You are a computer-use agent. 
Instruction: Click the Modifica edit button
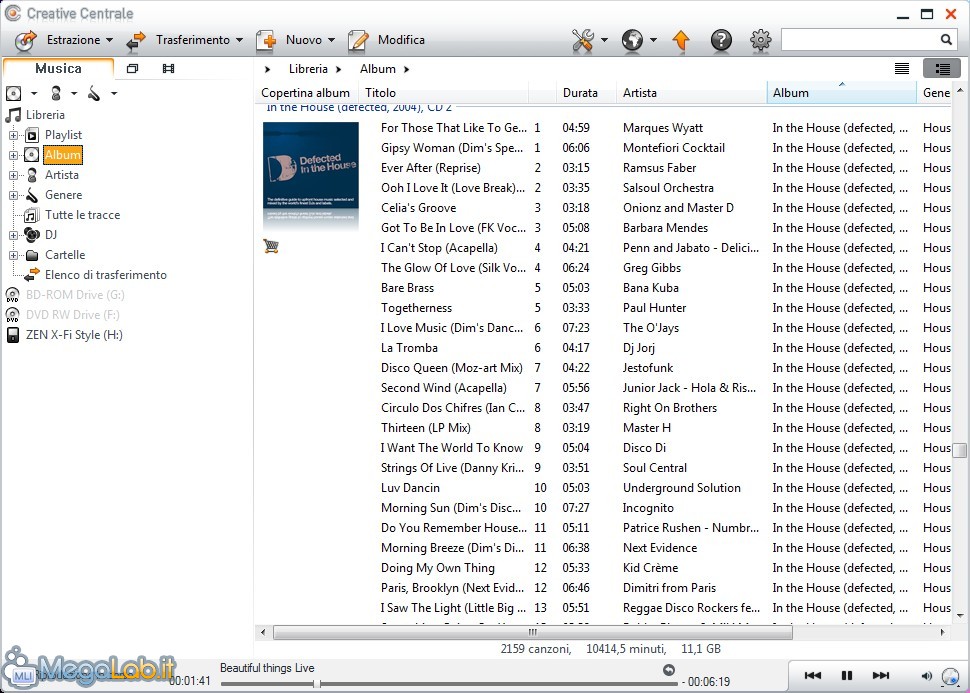(386, 40)
